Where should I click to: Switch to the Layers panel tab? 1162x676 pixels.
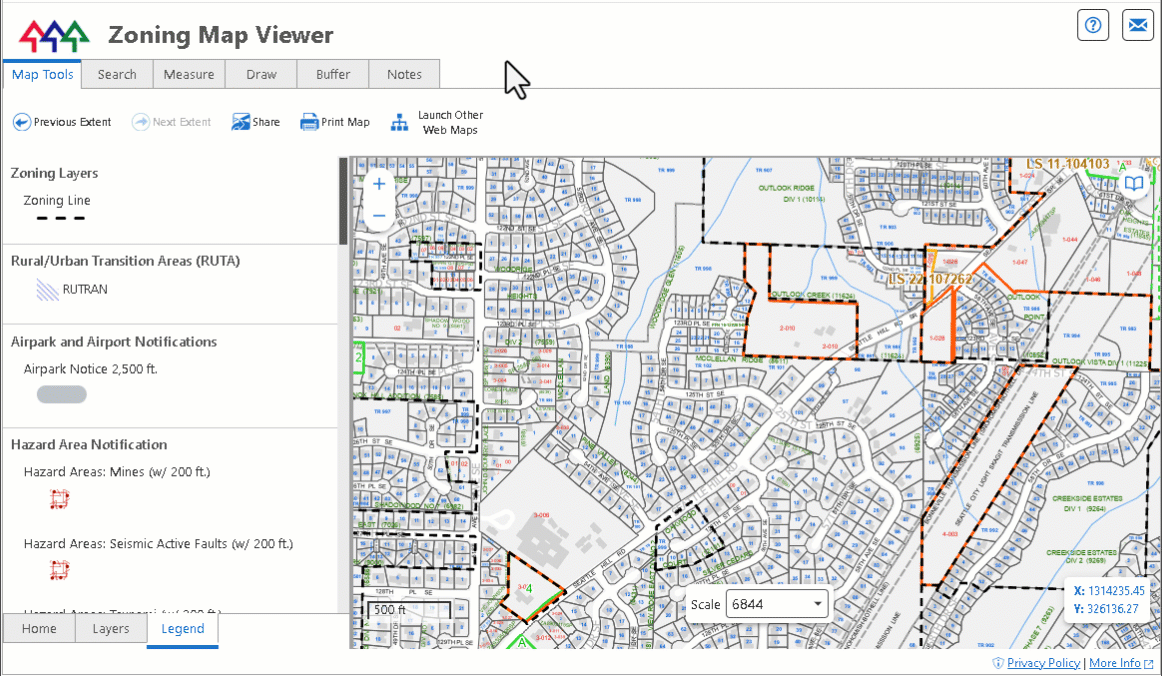coord(111,629)
